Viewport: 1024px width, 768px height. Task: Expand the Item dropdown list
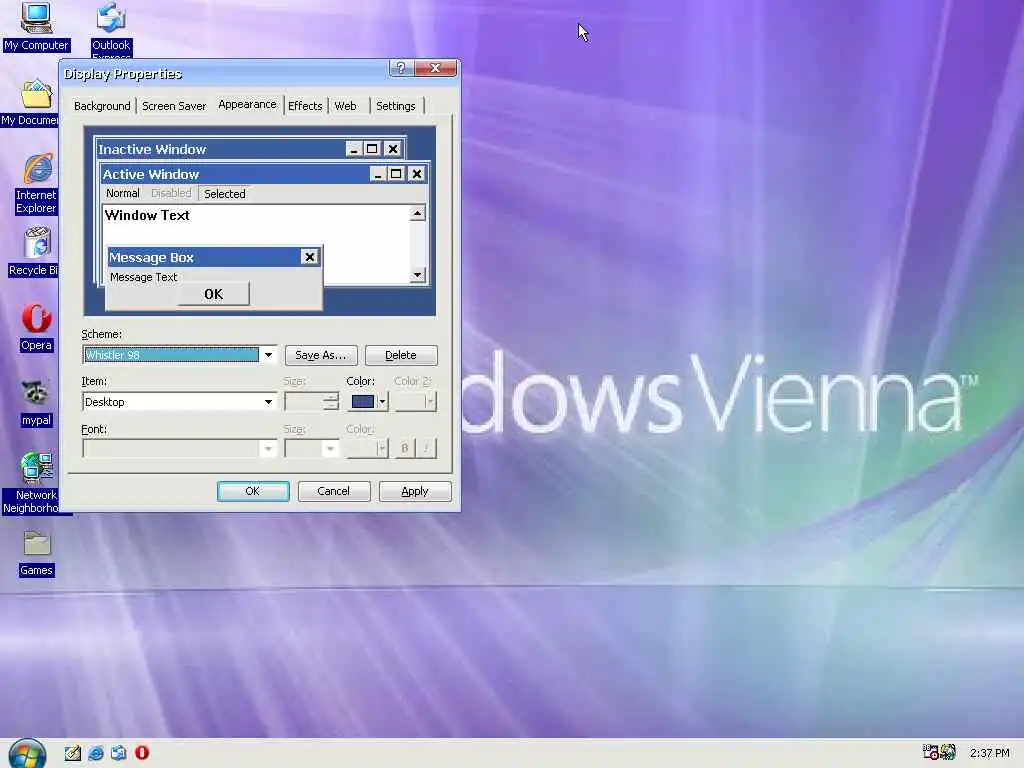pyautogui.click(x=268, y=402)
